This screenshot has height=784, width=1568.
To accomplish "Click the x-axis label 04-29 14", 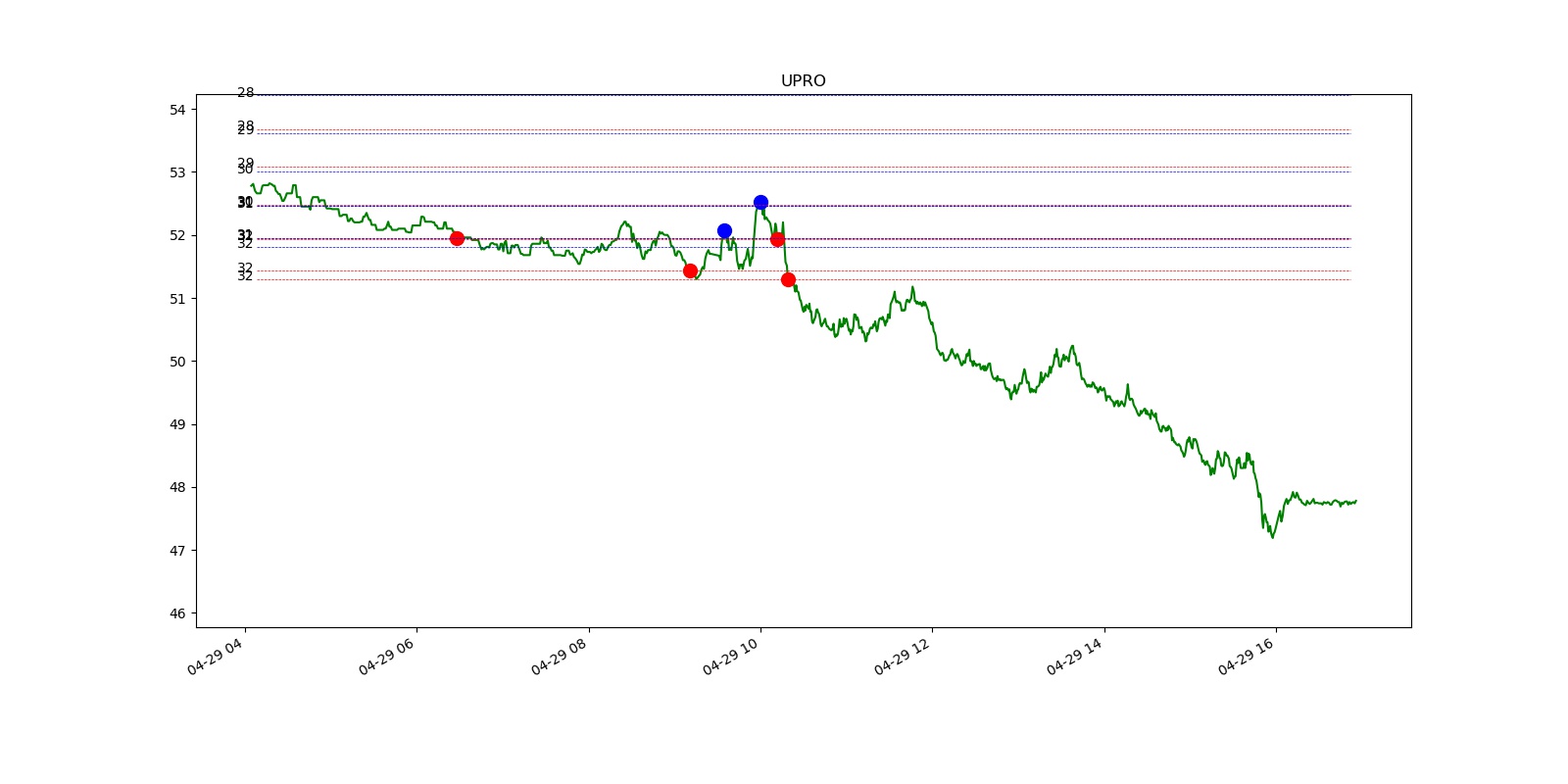I will pos(1075,656).
